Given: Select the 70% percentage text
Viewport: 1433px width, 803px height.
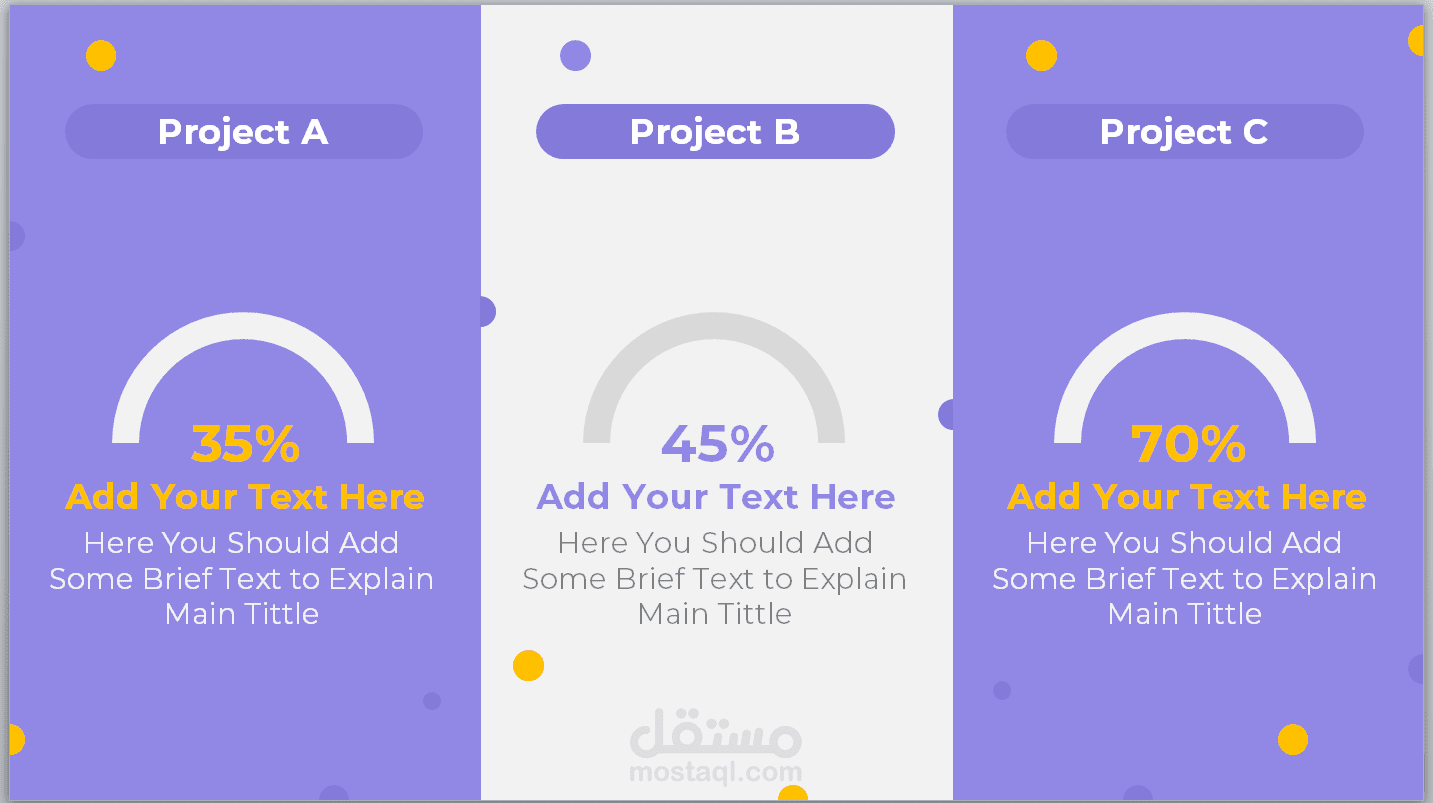Looking at the screenshot, I should pyautogui.click(x=1188, y=444).
